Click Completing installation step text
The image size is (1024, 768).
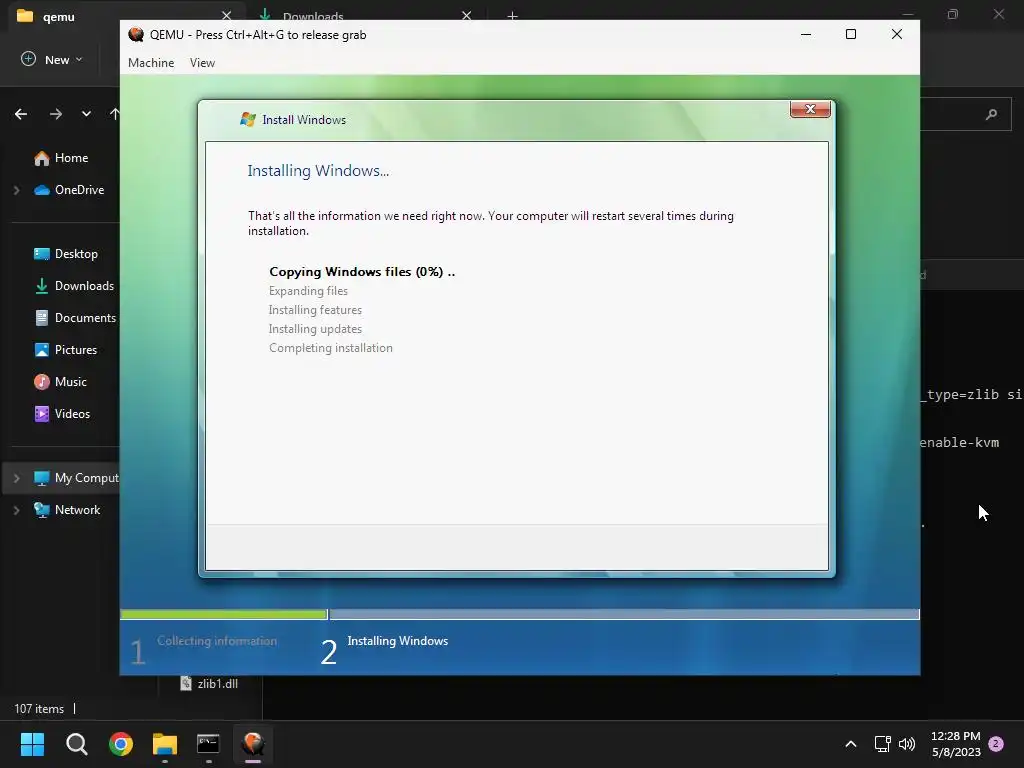pyautogui.click(x=331, y=348)
